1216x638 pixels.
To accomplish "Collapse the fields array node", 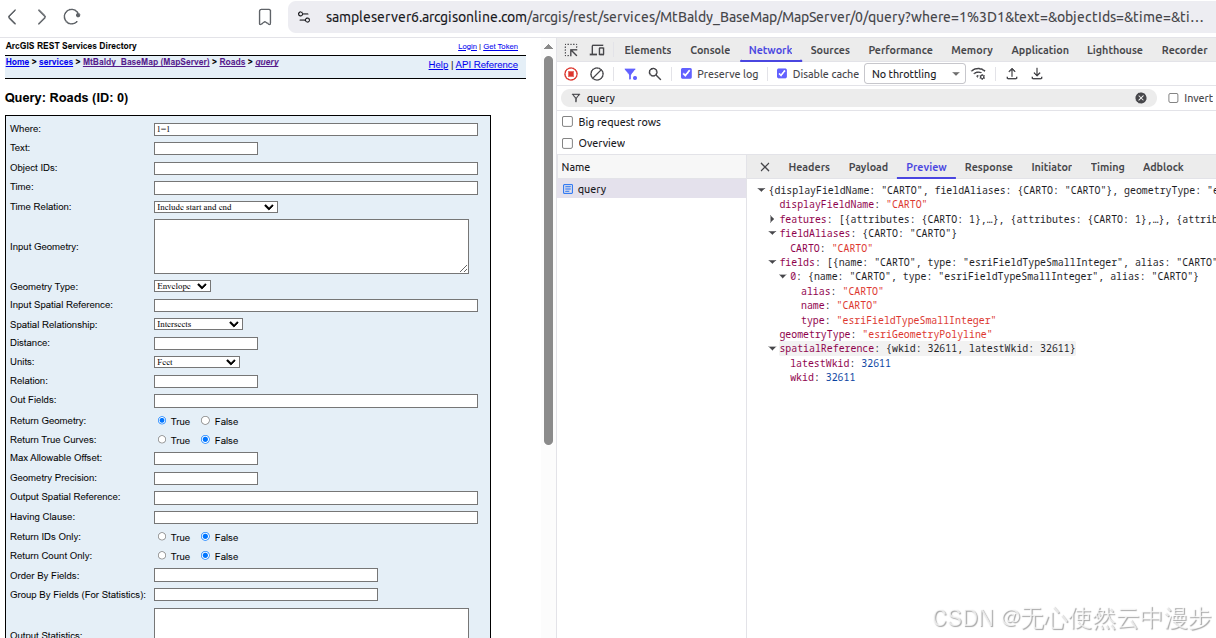I will tap(772, 262).
